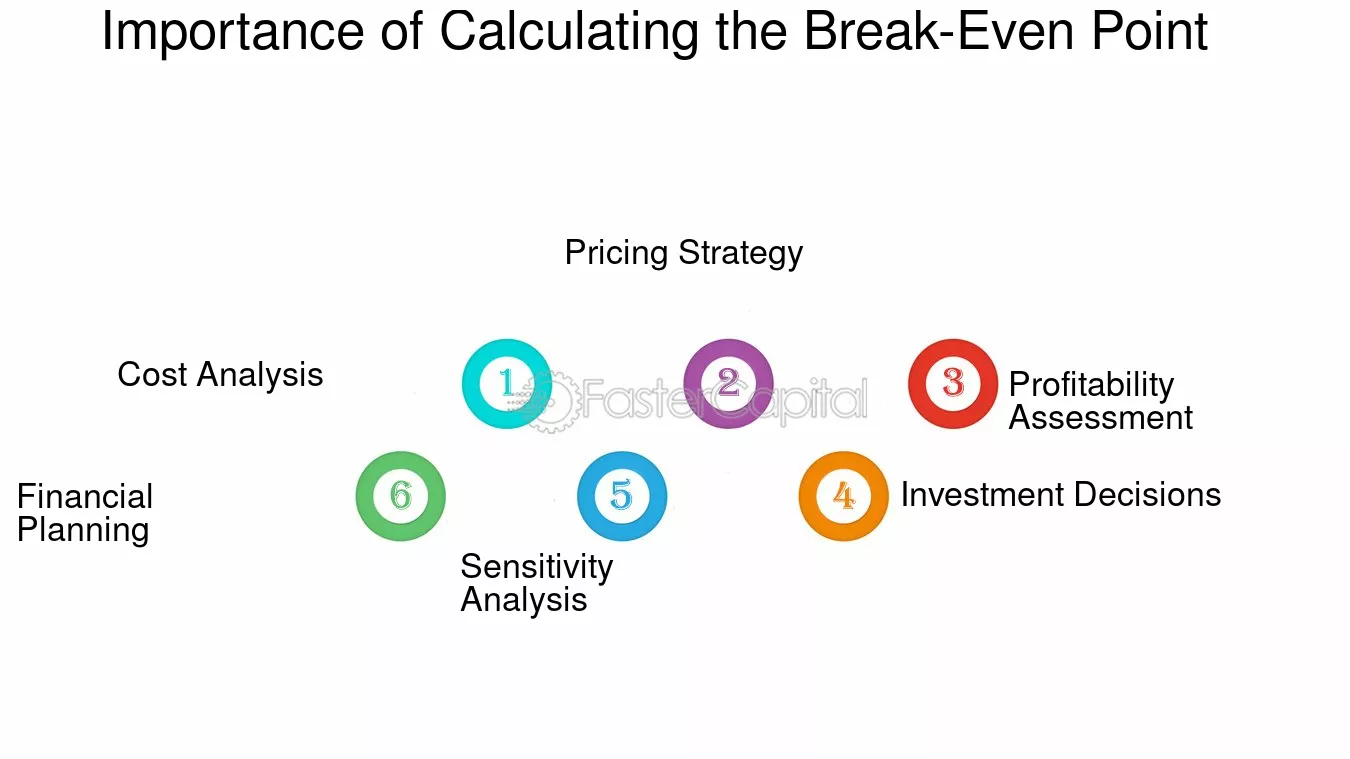Click the word Profitability
Image resolution: width=1350 pixels, height=759 pixels.
click(1091, 385)
